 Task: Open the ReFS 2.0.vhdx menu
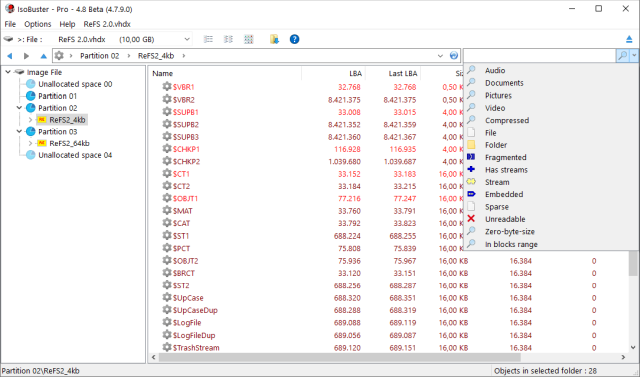(x=107, y=24)
